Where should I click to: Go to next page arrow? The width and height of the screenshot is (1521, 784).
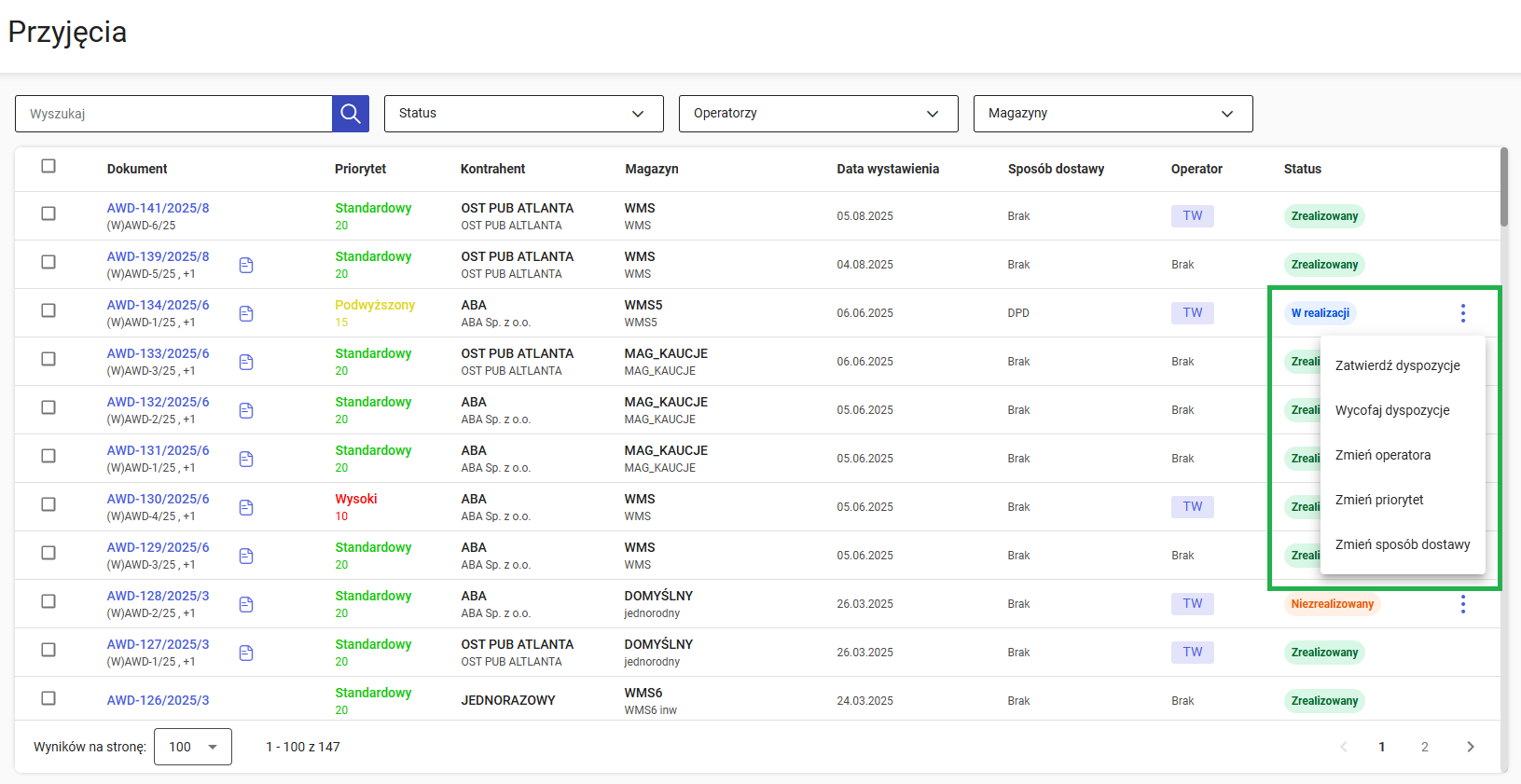1470,747
